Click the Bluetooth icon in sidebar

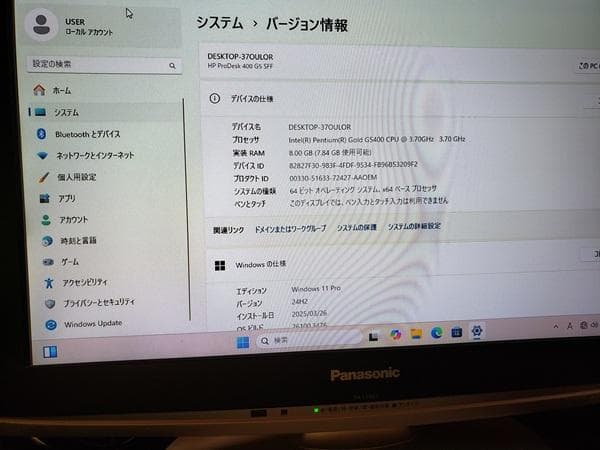point(41,134)
